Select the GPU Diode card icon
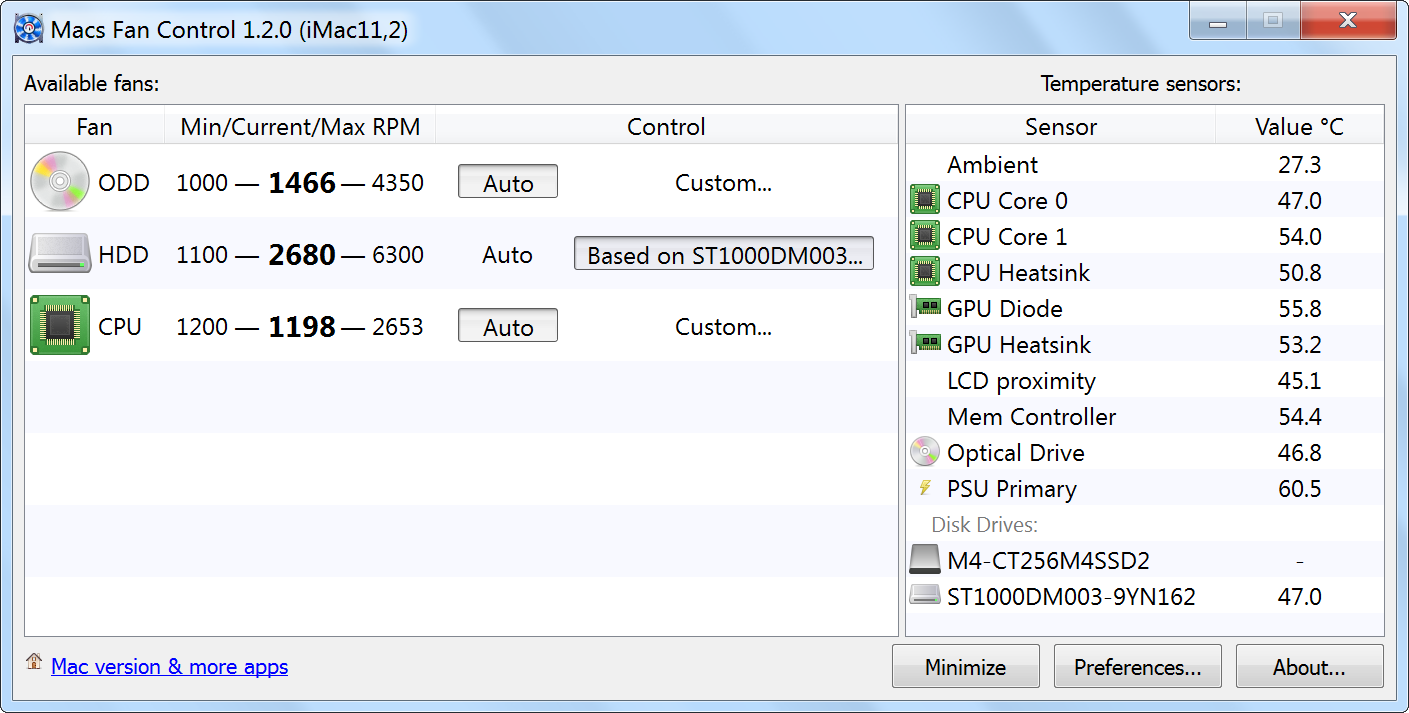 tap(925, 308)
